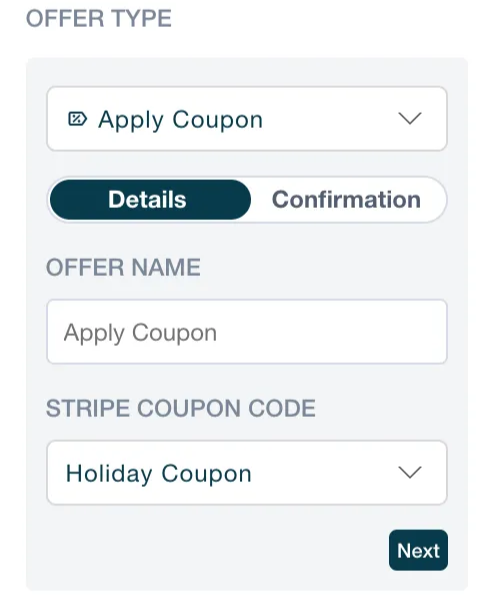Screen dimensions: 498x602
Task: Switch to the Confirmation tab
Action: (x=346, y=200)
